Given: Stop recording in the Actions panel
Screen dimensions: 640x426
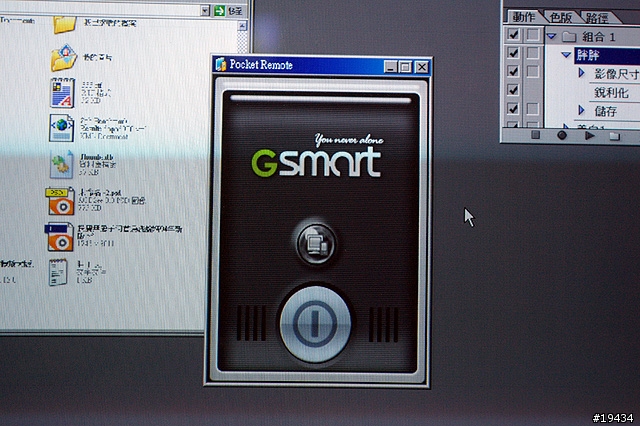Looking at the screenshot, I should coord(536,135).
